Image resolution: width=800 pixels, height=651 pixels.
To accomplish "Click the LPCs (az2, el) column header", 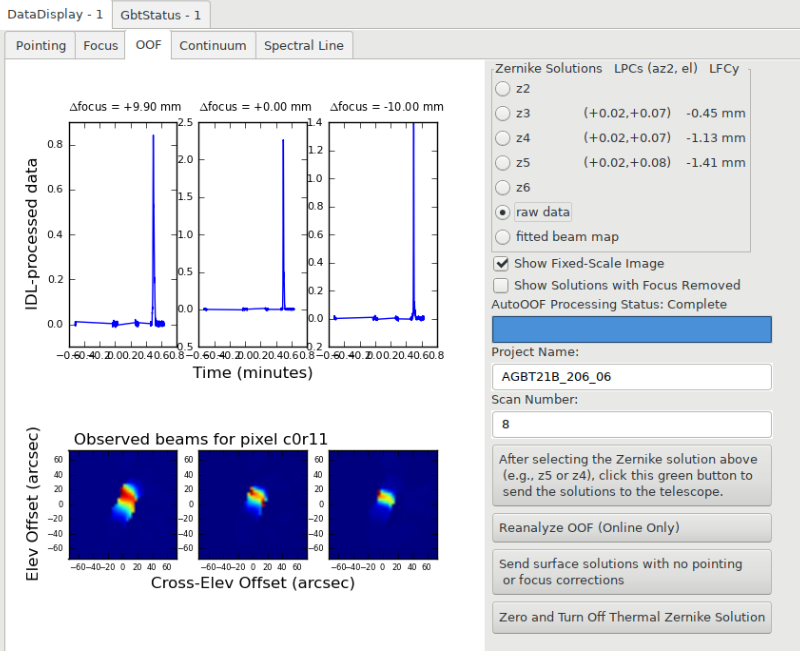I will tap(656, 68).
